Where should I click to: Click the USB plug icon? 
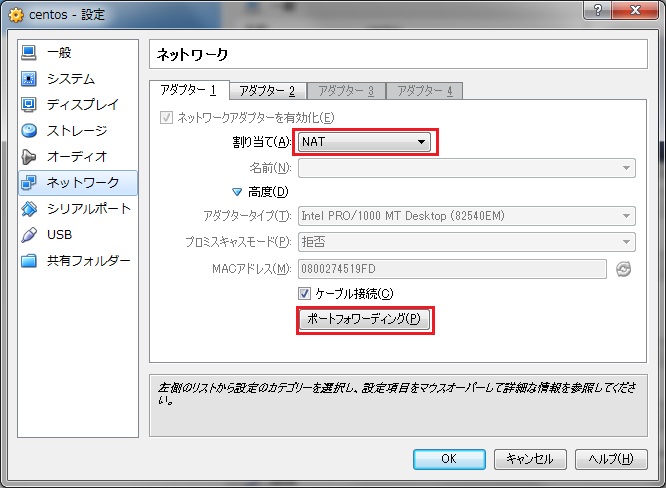coord(29,234)
